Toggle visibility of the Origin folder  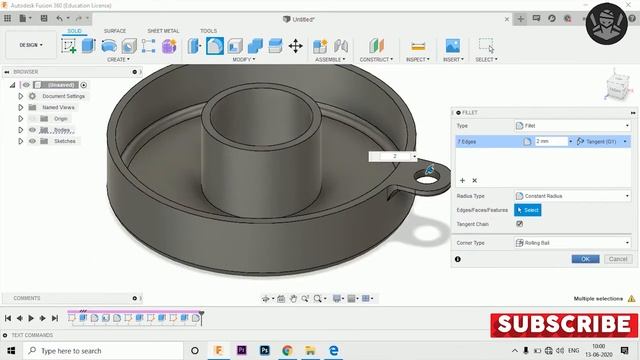(32, 119)
